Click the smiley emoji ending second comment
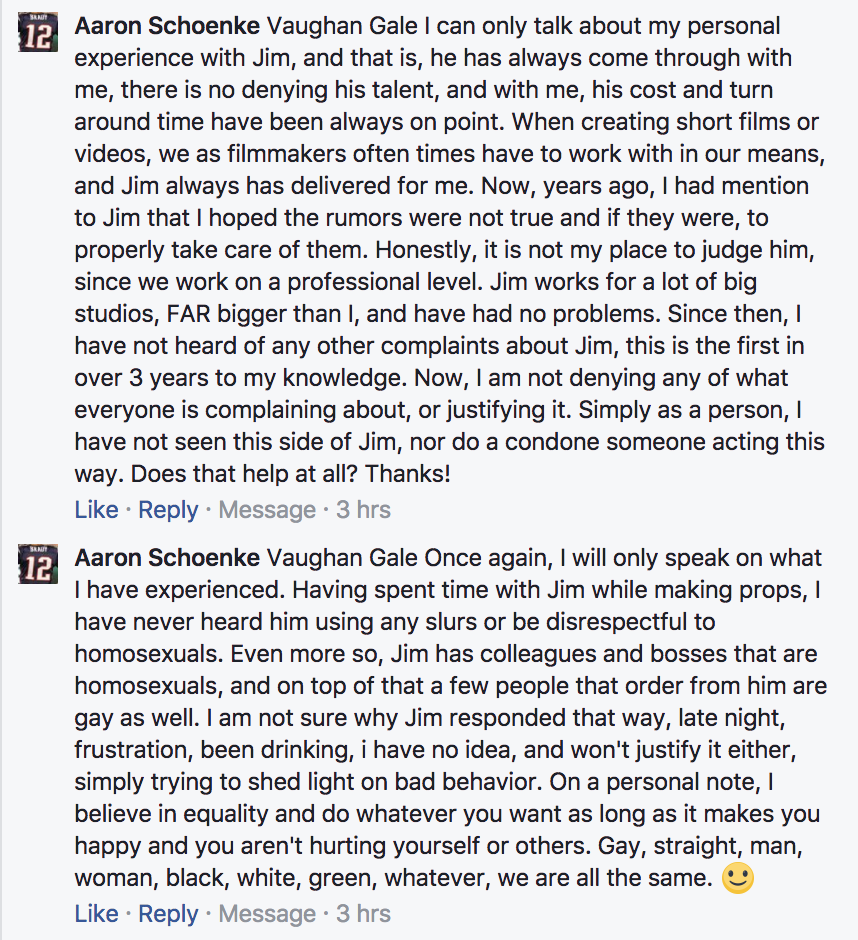Screen dimensions: 858x940 [737, 878]
